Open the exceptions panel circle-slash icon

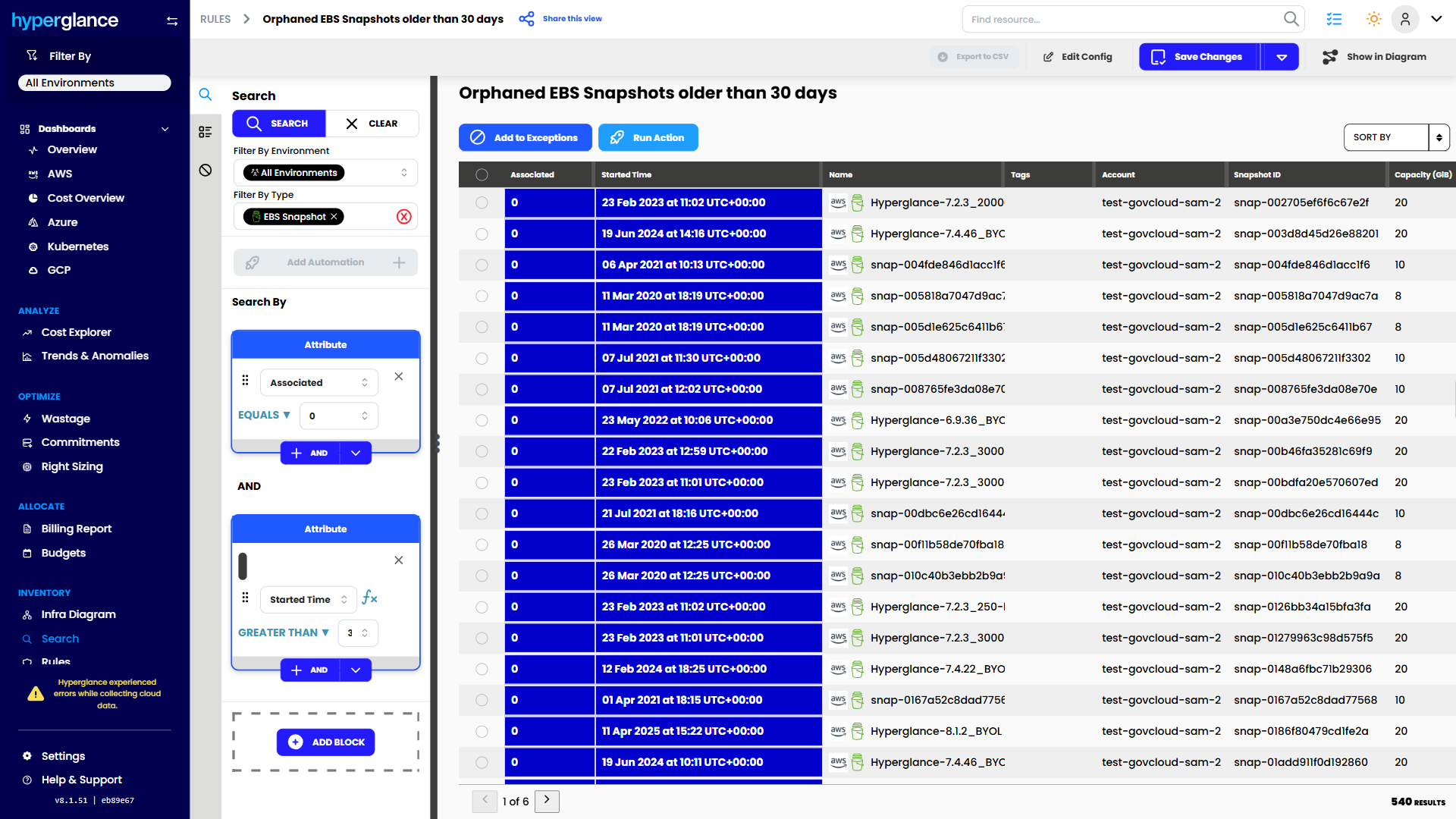click(206, 170)
